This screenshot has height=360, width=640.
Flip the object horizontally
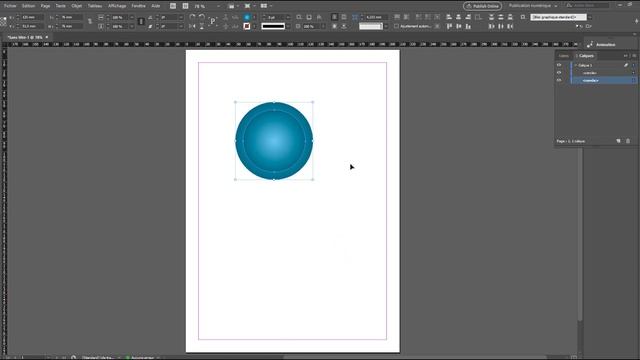192,26
